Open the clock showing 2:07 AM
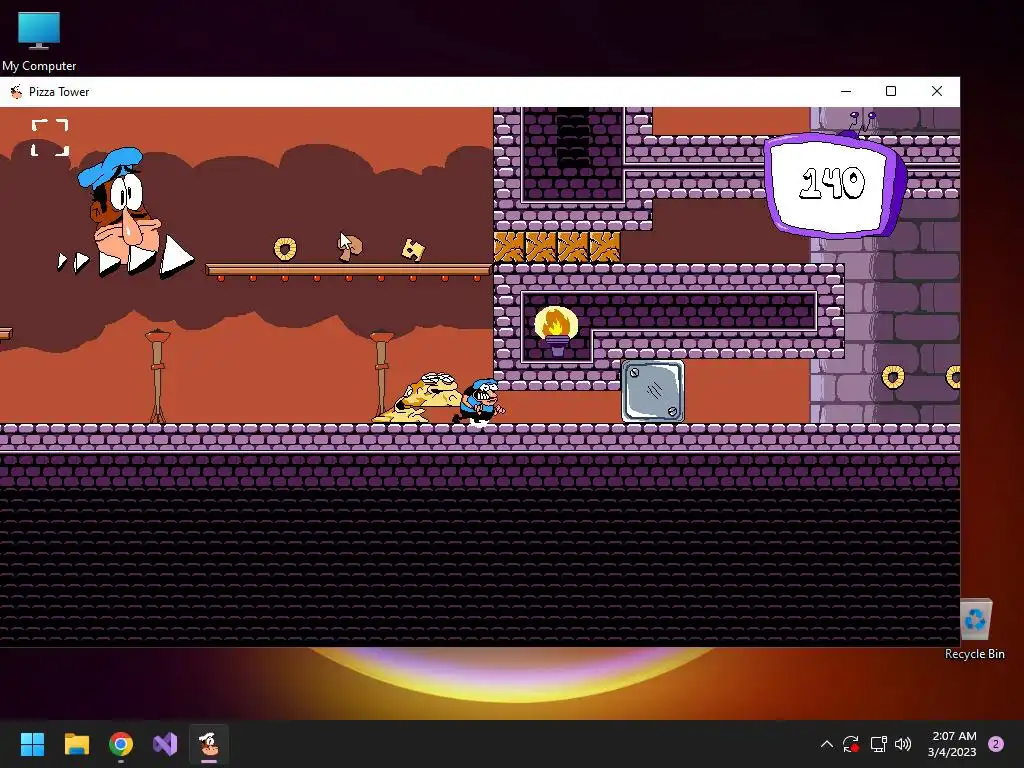This screenshot has width=1024, height=768. point(953,744)
